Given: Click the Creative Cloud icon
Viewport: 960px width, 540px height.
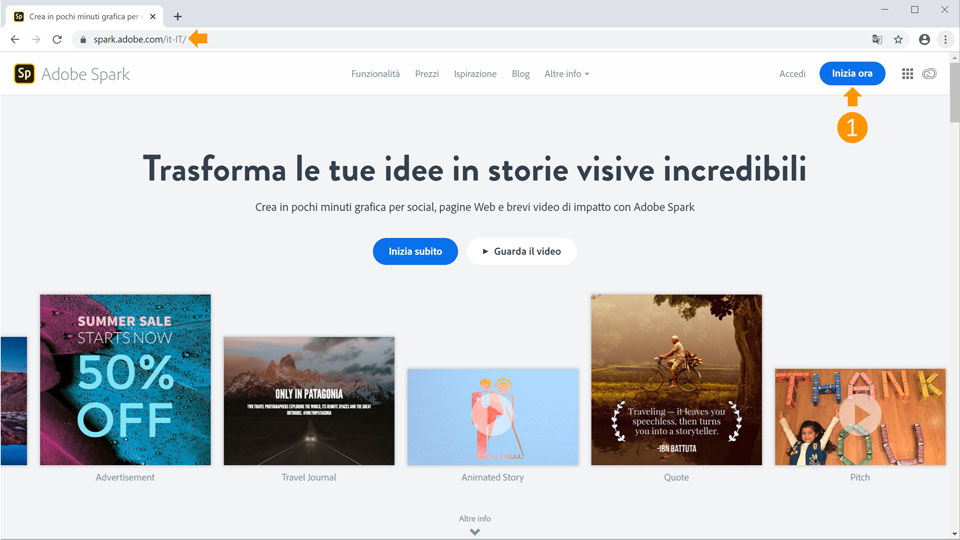Looking at the screenshot, I should (929, 74).
